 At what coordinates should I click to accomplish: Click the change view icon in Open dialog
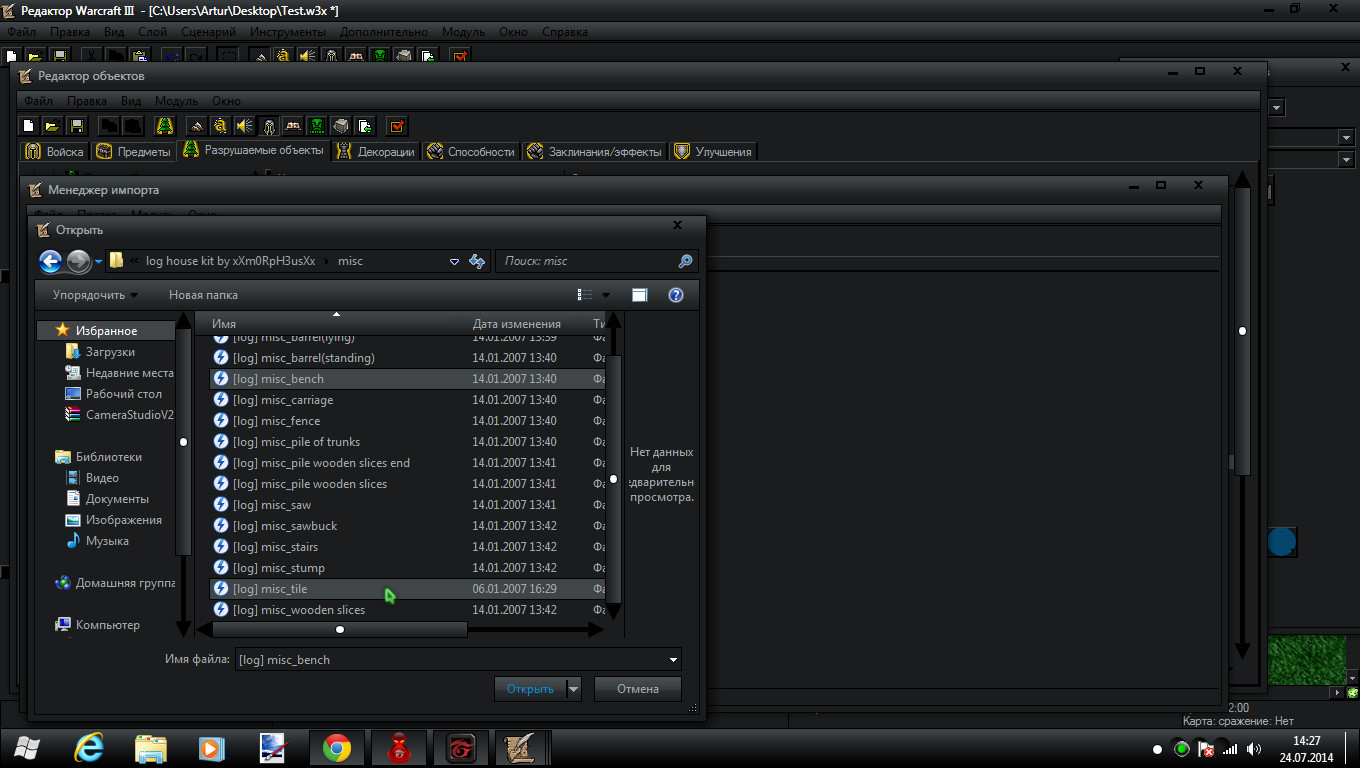tap(585, 295)
